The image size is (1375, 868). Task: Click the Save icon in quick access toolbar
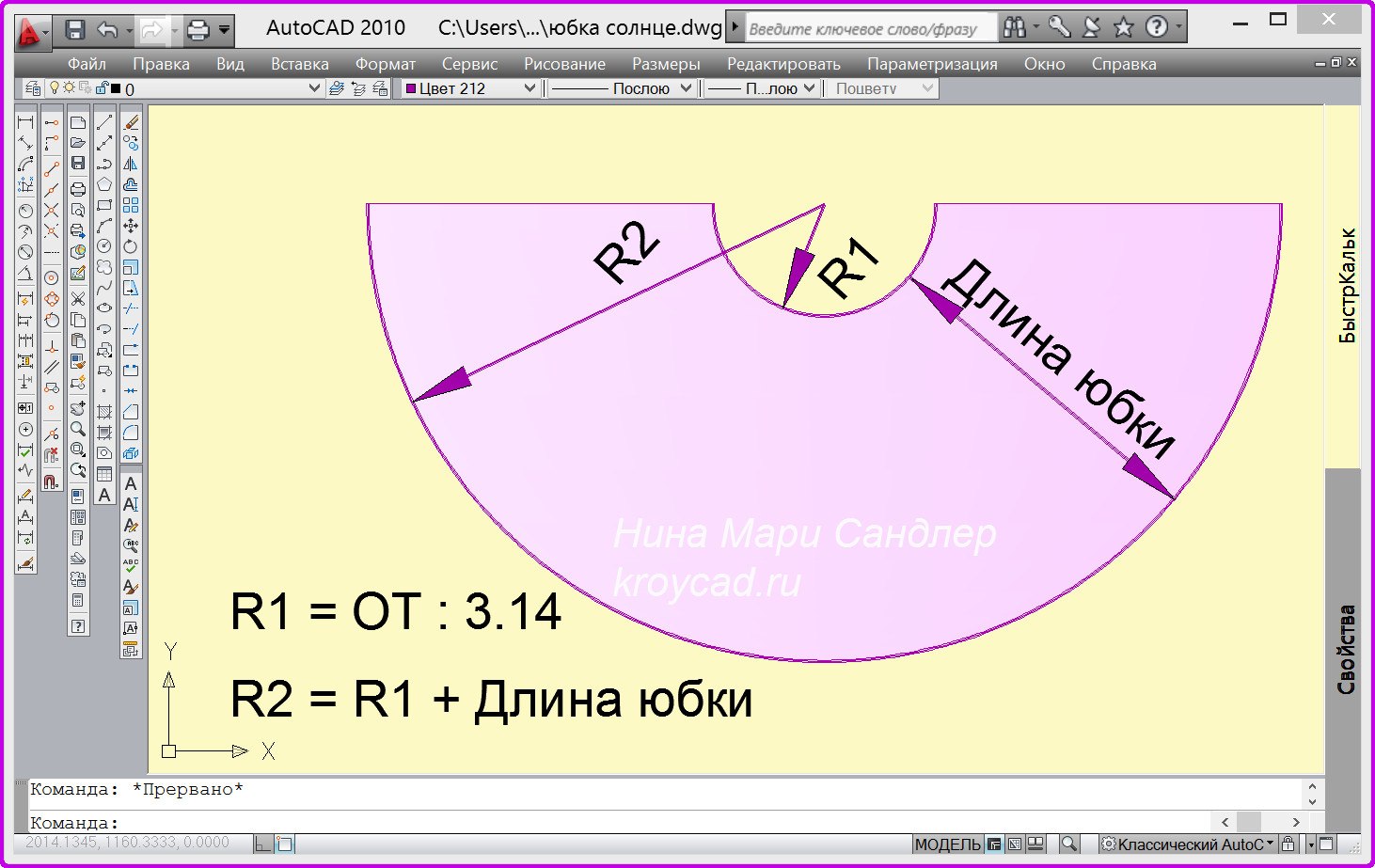coord(75,30)
